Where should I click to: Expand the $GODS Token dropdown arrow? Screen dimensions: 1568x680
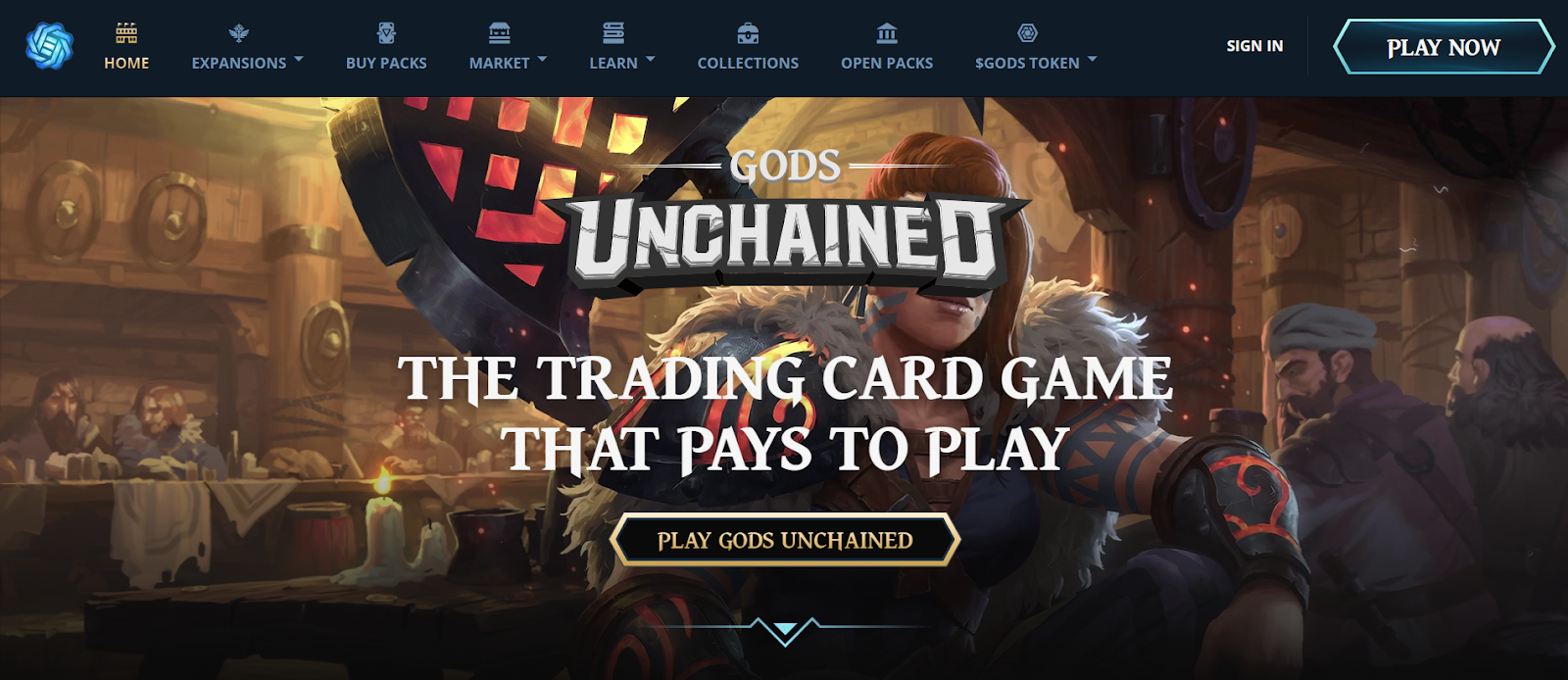tap(1093, 60)
